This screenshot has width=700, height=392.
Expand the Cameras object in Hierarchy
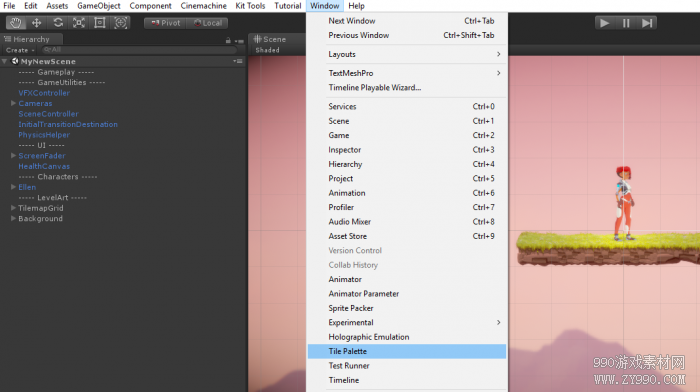coord(13,103)
